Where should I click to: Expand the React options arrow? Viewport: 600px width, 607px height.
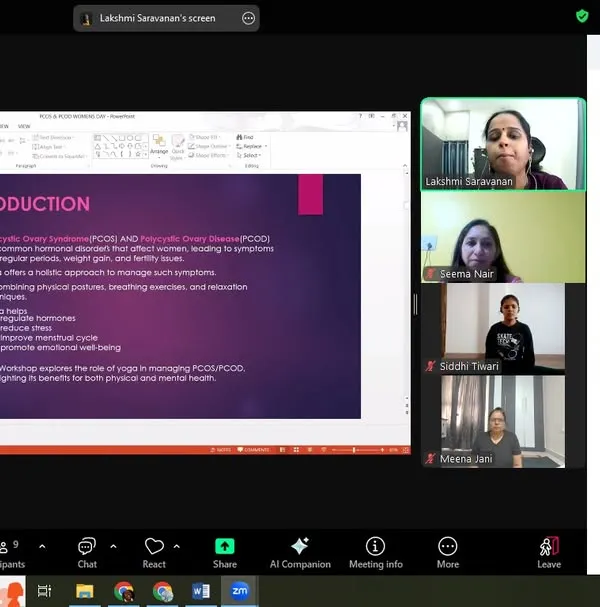point(177,547)
